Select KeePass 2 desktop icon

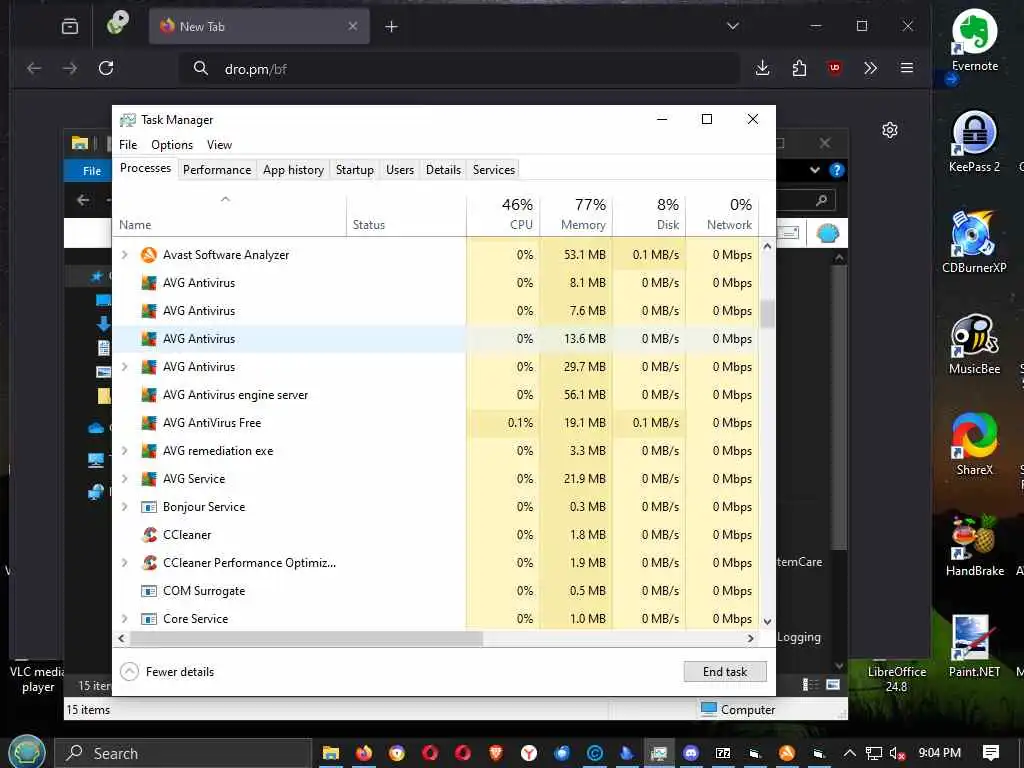(974, 141)
